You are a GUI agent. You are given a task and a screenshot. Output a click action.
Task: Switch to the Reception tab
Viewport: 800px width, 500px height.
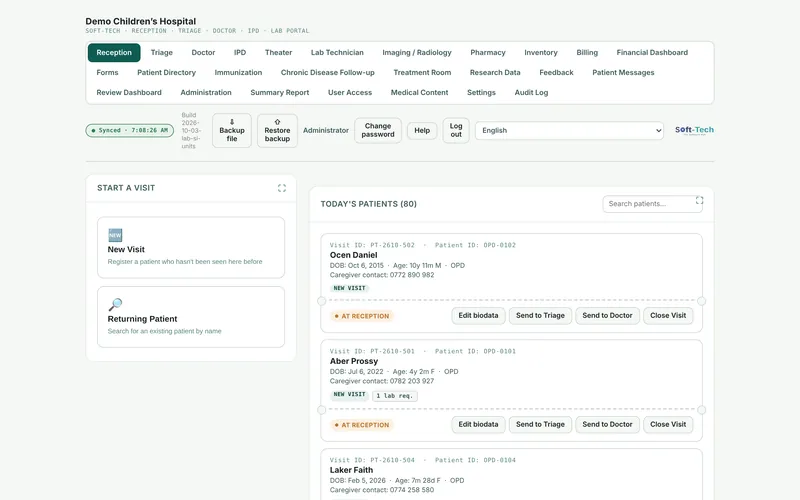[x=114, y=53]
